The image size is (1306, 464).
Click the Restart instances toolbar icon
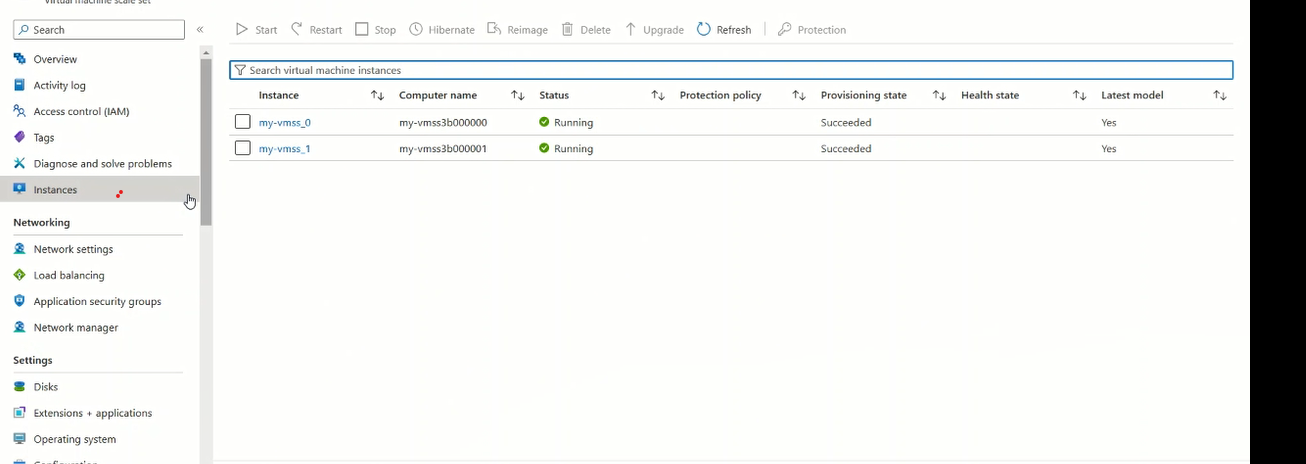coord(297,30)
